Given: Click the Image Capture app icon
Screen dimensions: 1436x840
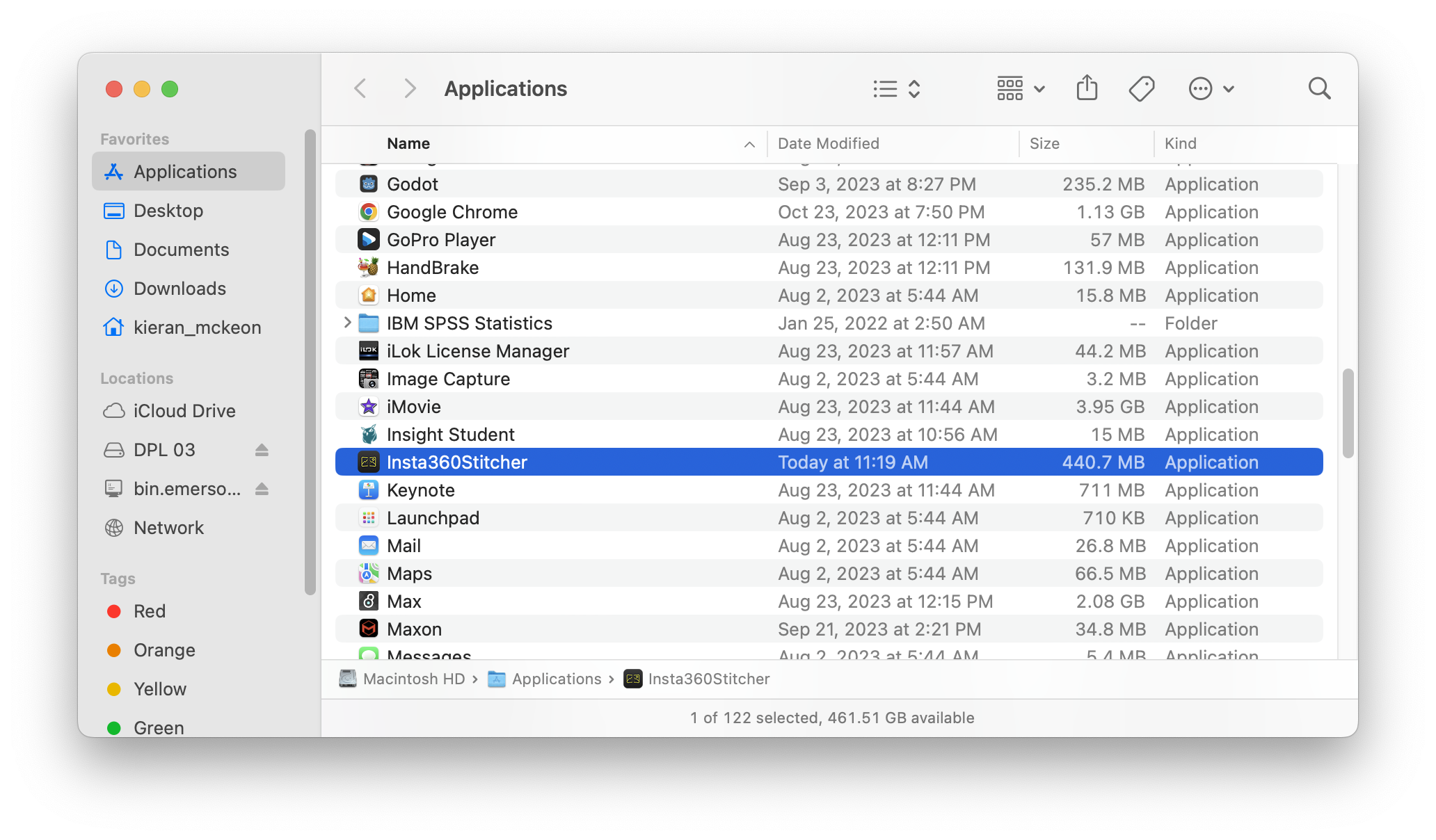Looking at the screenshot, I should coord(368,378).
